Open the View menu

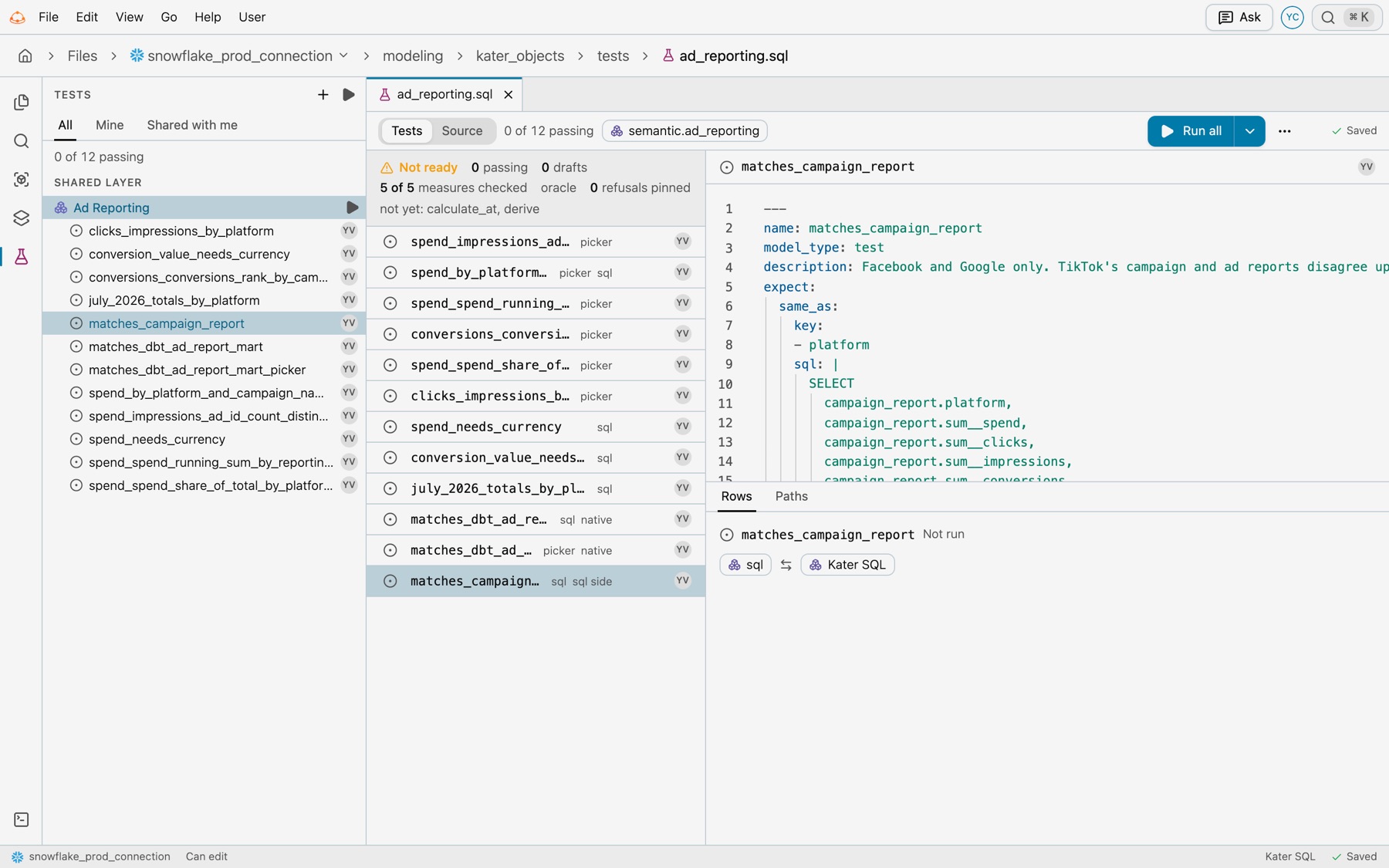click(x=129, y=17)
